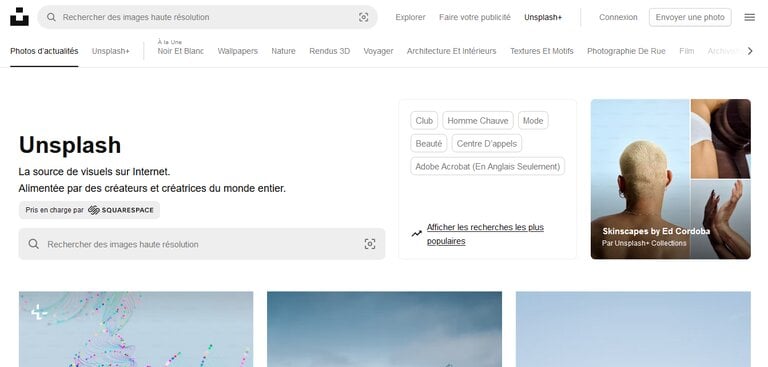Click the Club search tag
The image size is (768, 367).
[x=424, y=121]
